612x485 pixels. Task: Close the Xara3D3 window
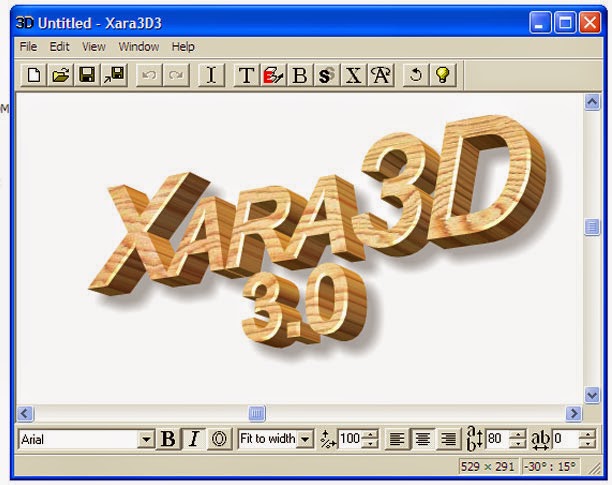pyautogui.click(x=590, y=23)
